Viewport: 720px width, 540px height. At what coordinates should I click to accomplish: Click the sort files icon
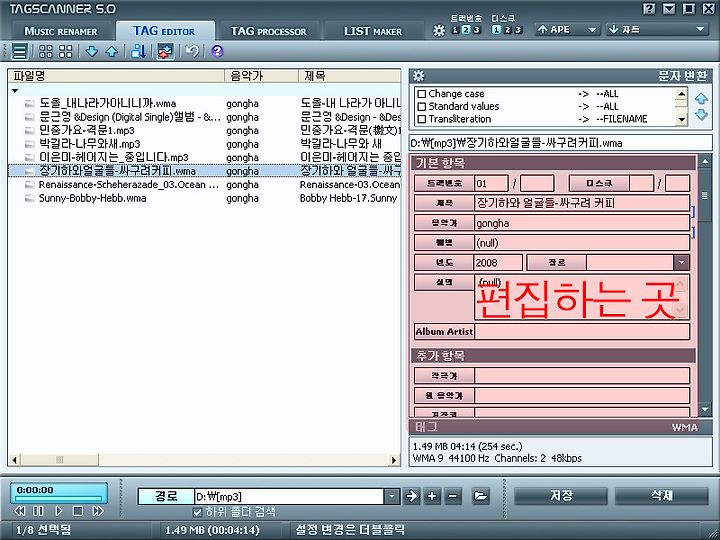pos(138,51)
